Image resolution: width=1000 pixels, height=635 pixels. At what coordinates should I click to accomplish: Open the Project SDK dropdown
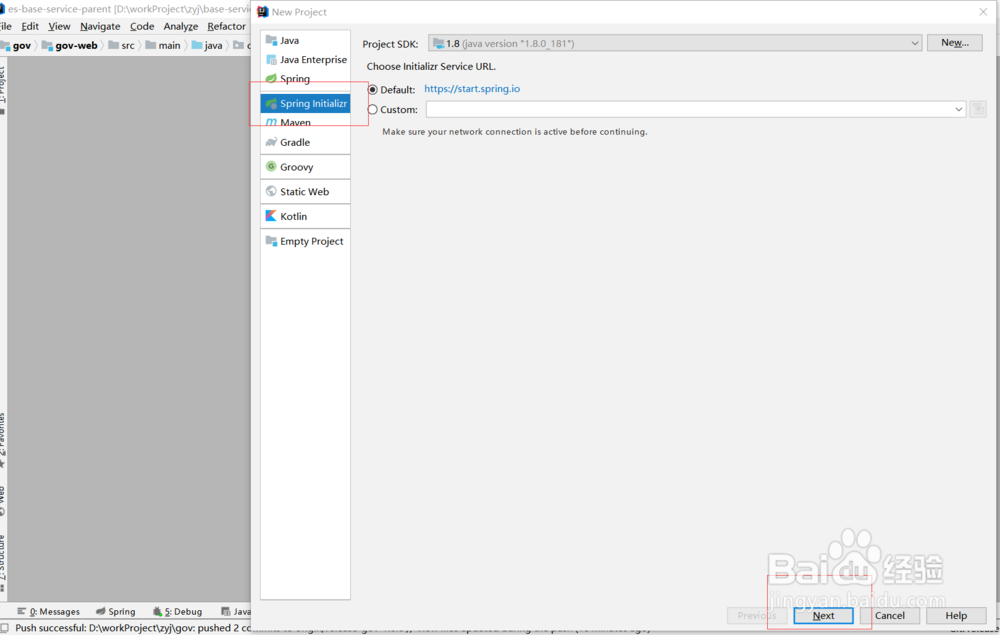pos(675,43)
